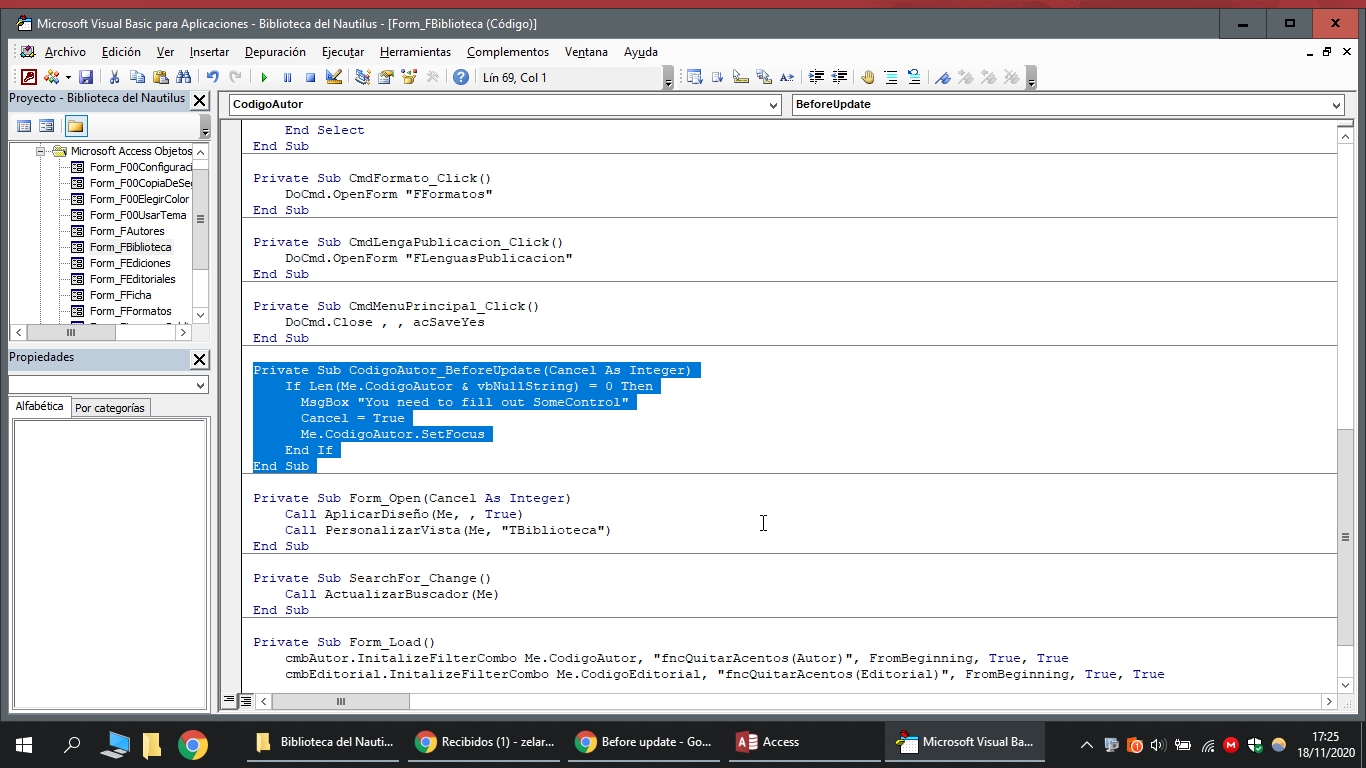Close the Proyecto panel with its X
Image resolution: width=1366 pixels, height=768 pixels.
tap(199, 100)
